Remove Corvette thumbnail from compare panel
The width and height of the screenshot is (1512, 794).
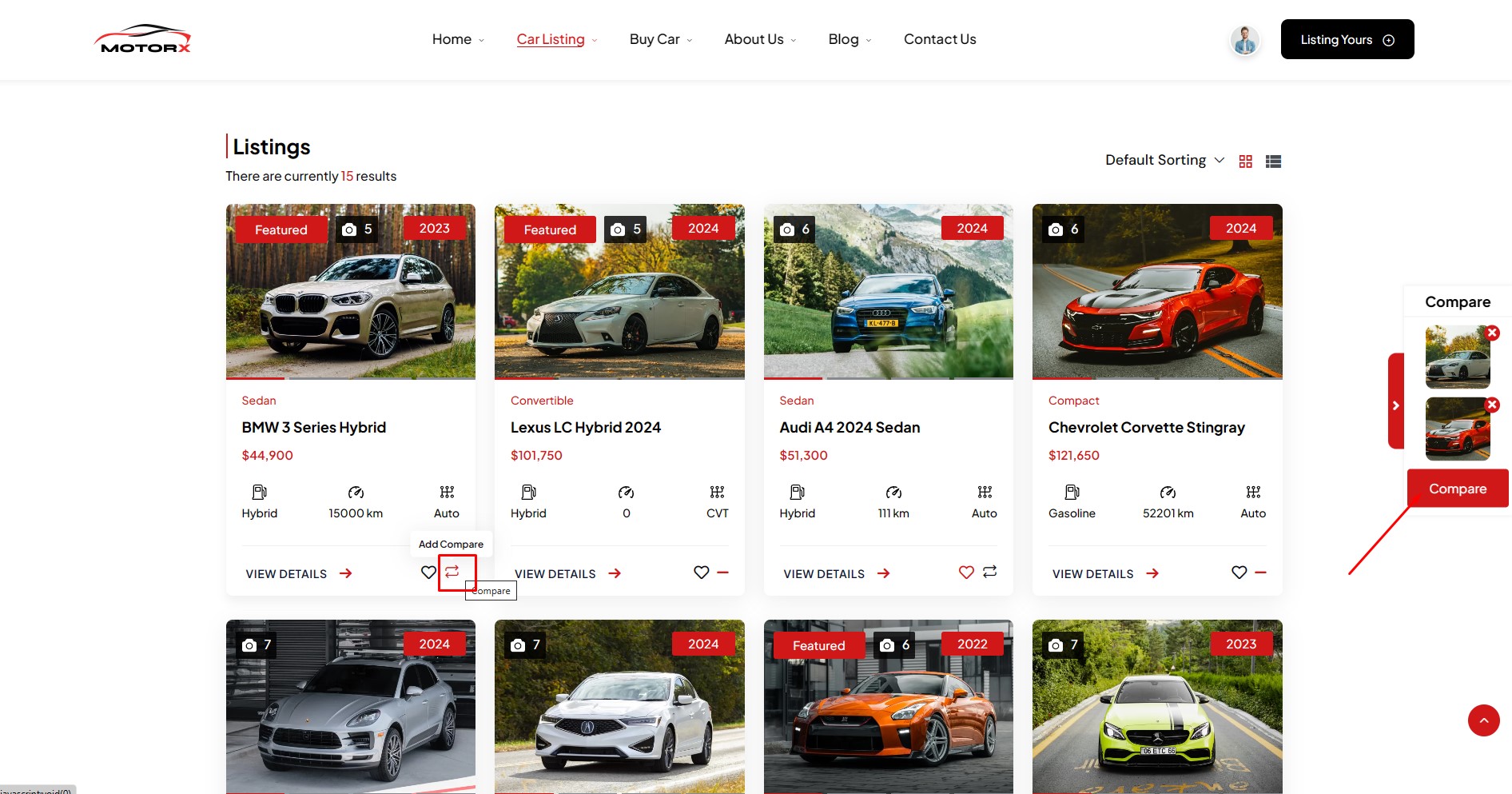(x=1492, y=405)
